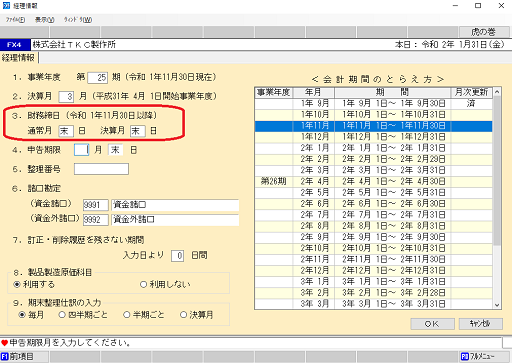This screenshot has width=512, height=363.
Task: Select the 3年 2月 row ending 2月28日
Action: tap(374, 293)
